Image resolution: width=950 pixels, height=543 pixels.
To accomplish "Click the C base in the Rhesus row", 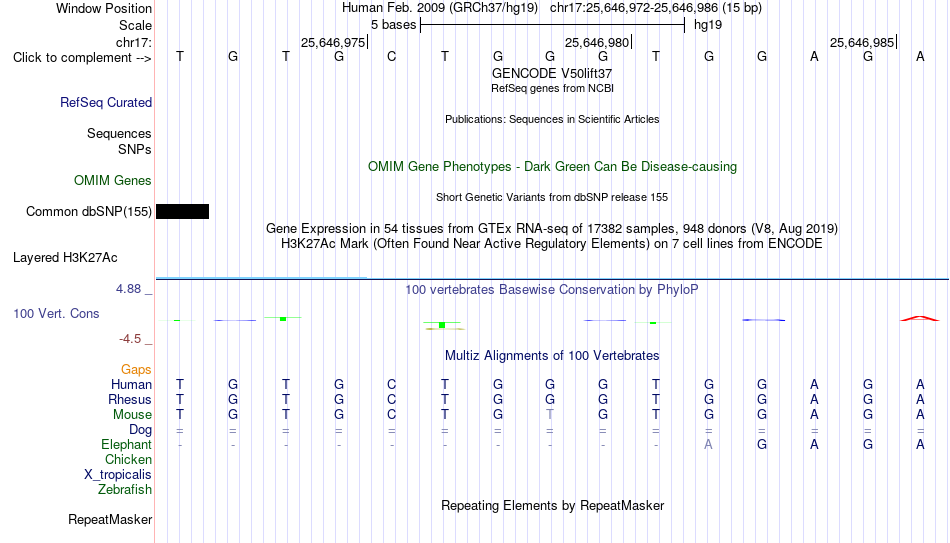I will pos(391,400).
